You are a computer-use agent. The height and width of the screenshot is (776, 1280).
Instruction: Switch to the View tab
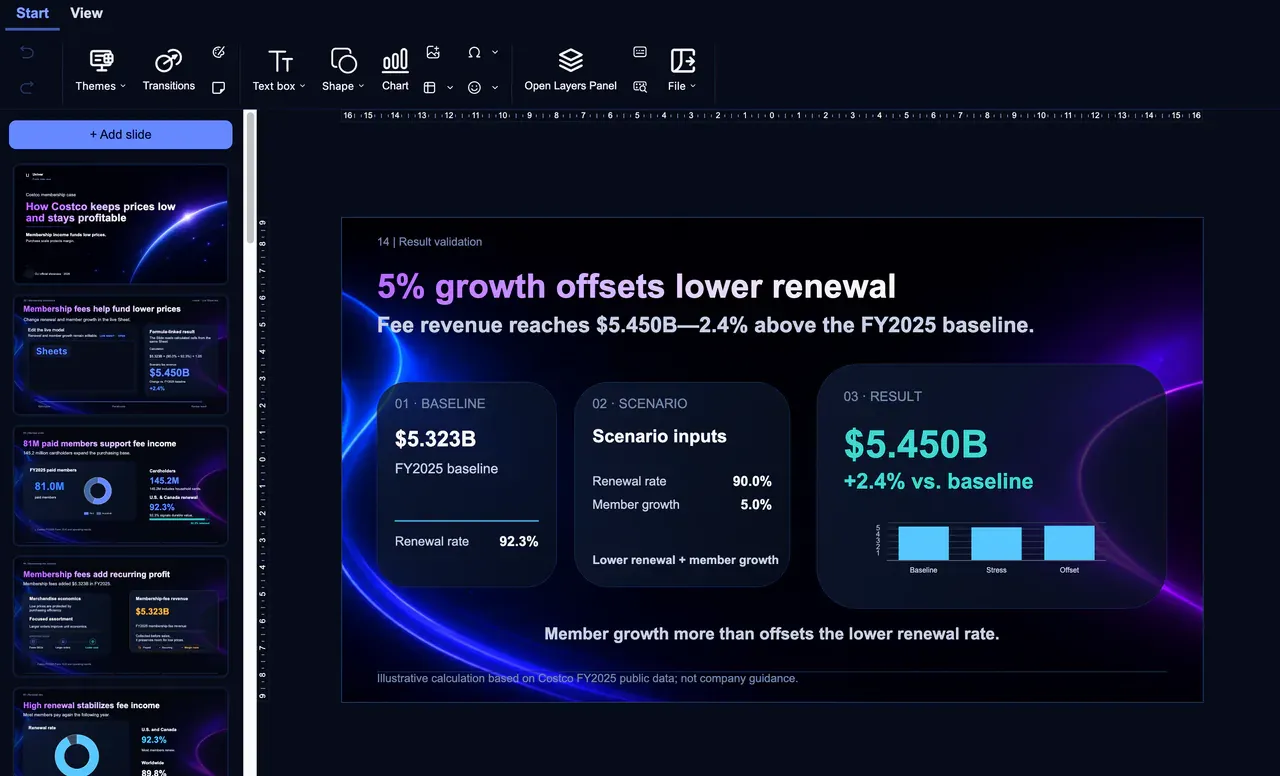point(86,13)
